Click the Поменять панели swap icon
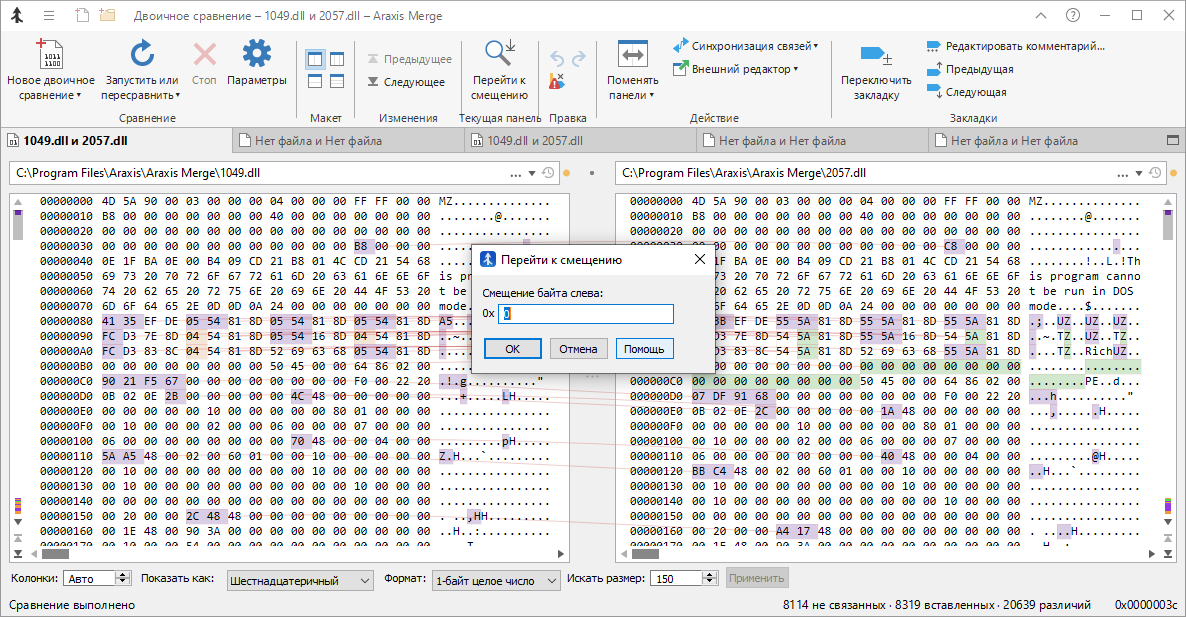Viewport: 1186px width, 617px height. 632,54
